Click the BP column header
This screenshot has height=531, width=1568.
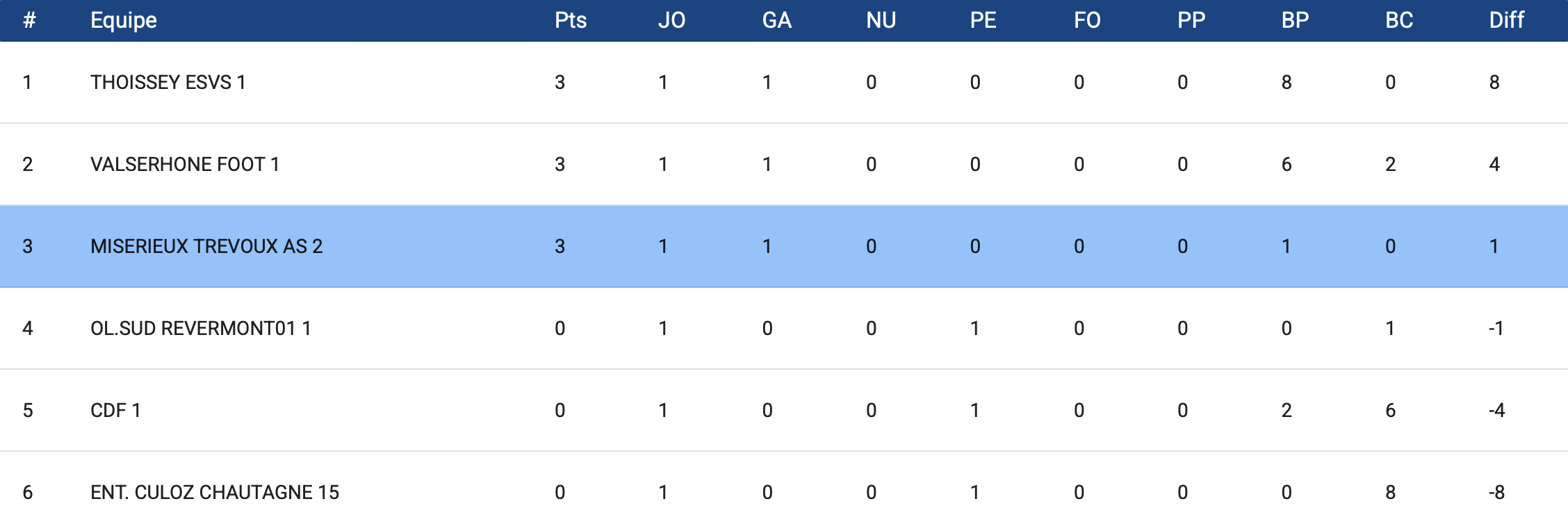1295,20
